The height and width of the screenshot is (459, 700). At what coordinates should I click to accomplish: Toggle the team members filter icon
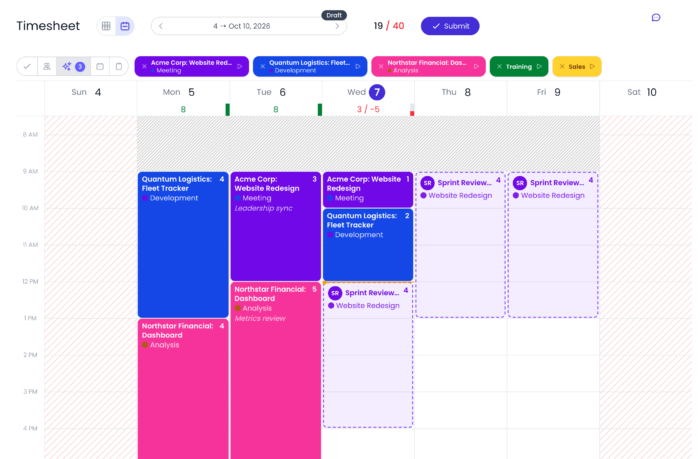46,67
